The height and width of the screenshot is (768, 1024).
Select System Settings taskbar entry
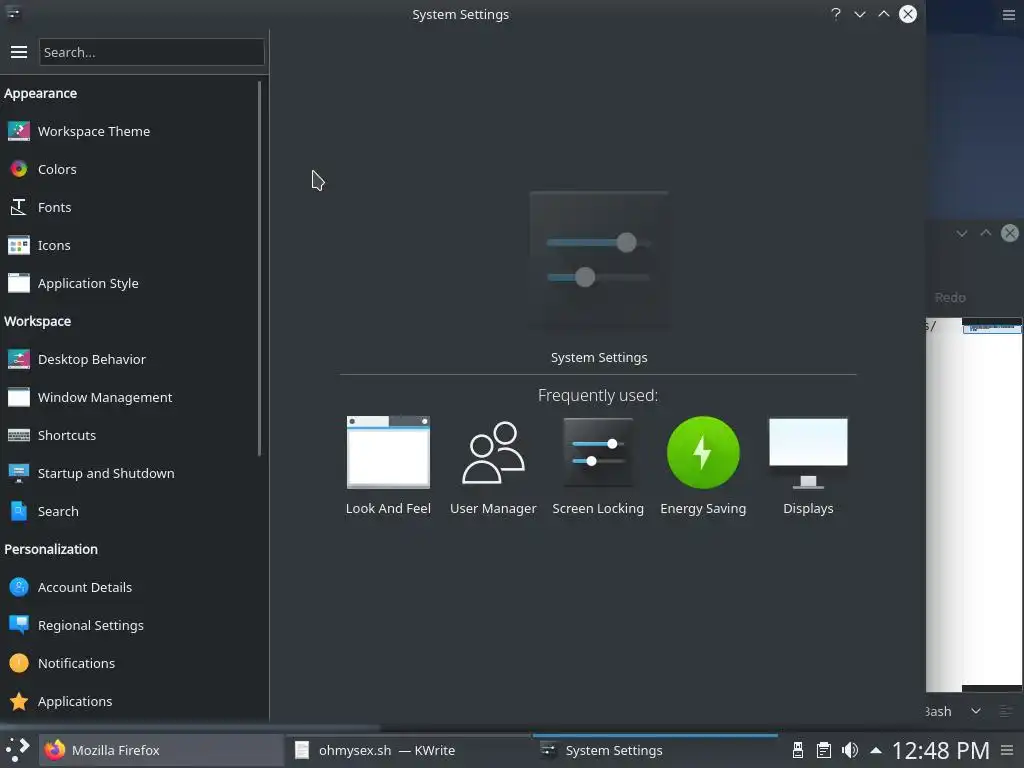pyautogui.click(x=655, y=750)
